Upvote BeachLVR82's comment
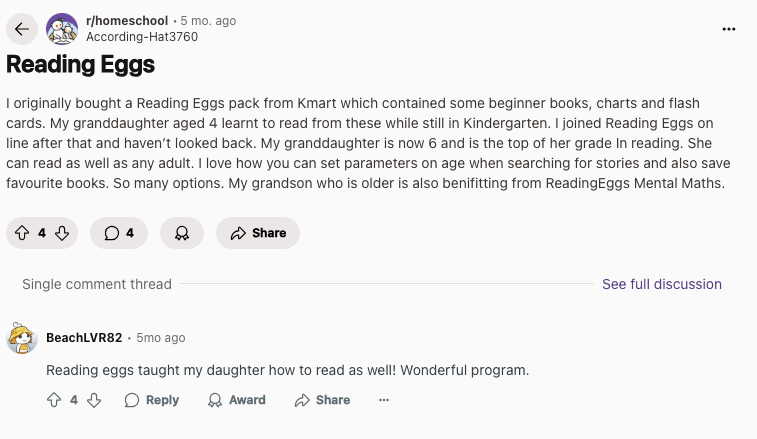757x439 pixels. tap(54, 400)
